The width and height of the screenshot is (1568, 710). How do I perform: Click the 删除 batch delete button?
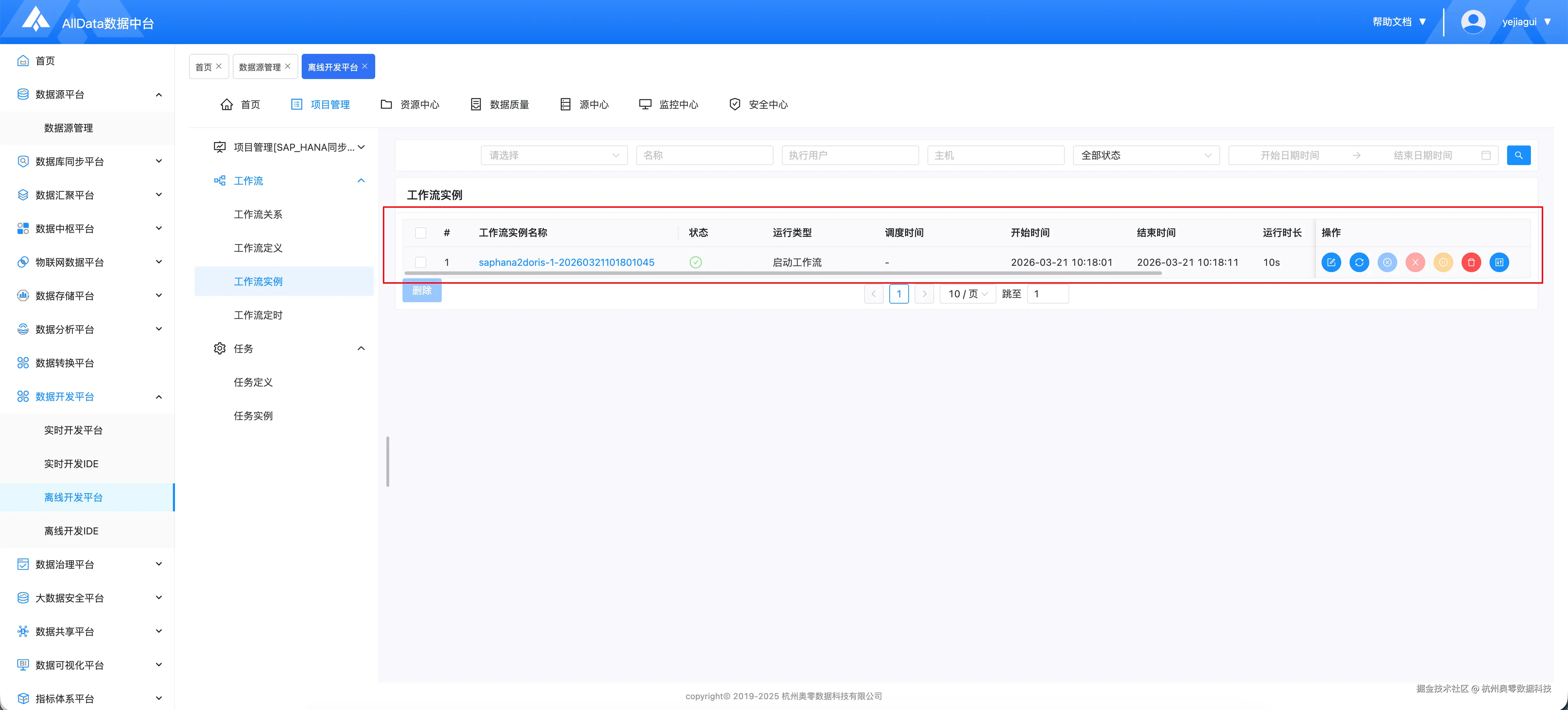pos(422,291)
